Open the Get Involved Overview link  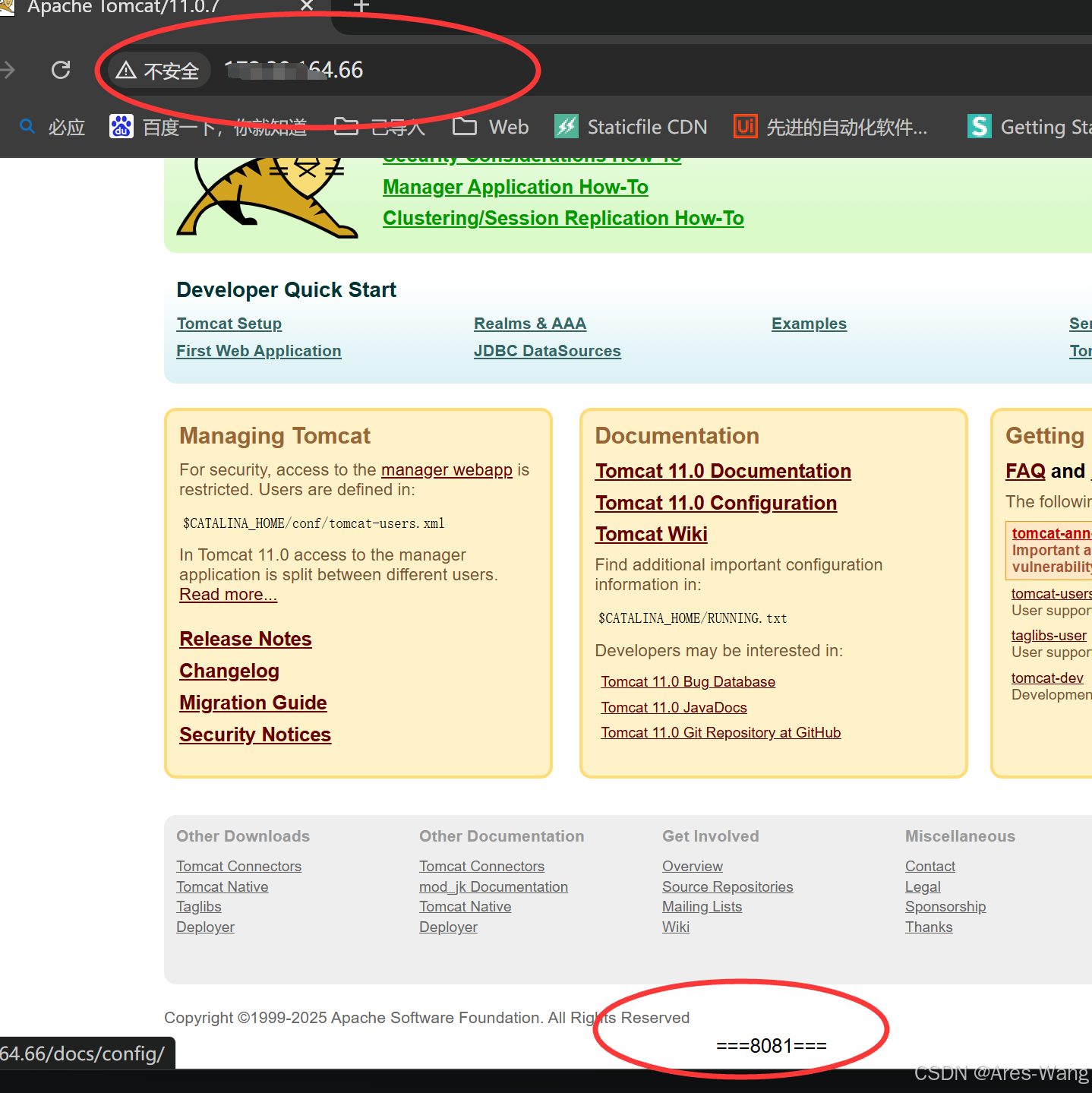click(x=693, y=867)
